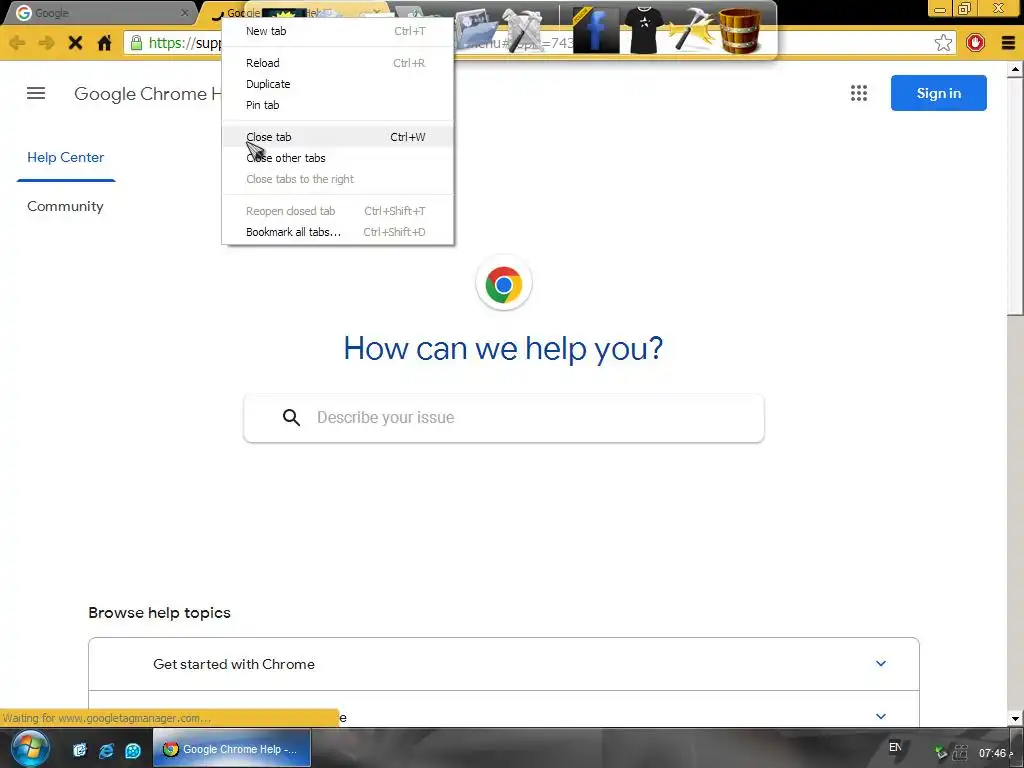Open the Help Center navigation menu
Screen dimensions: 1024x768
pyautogui.click(x=36, y=93)
